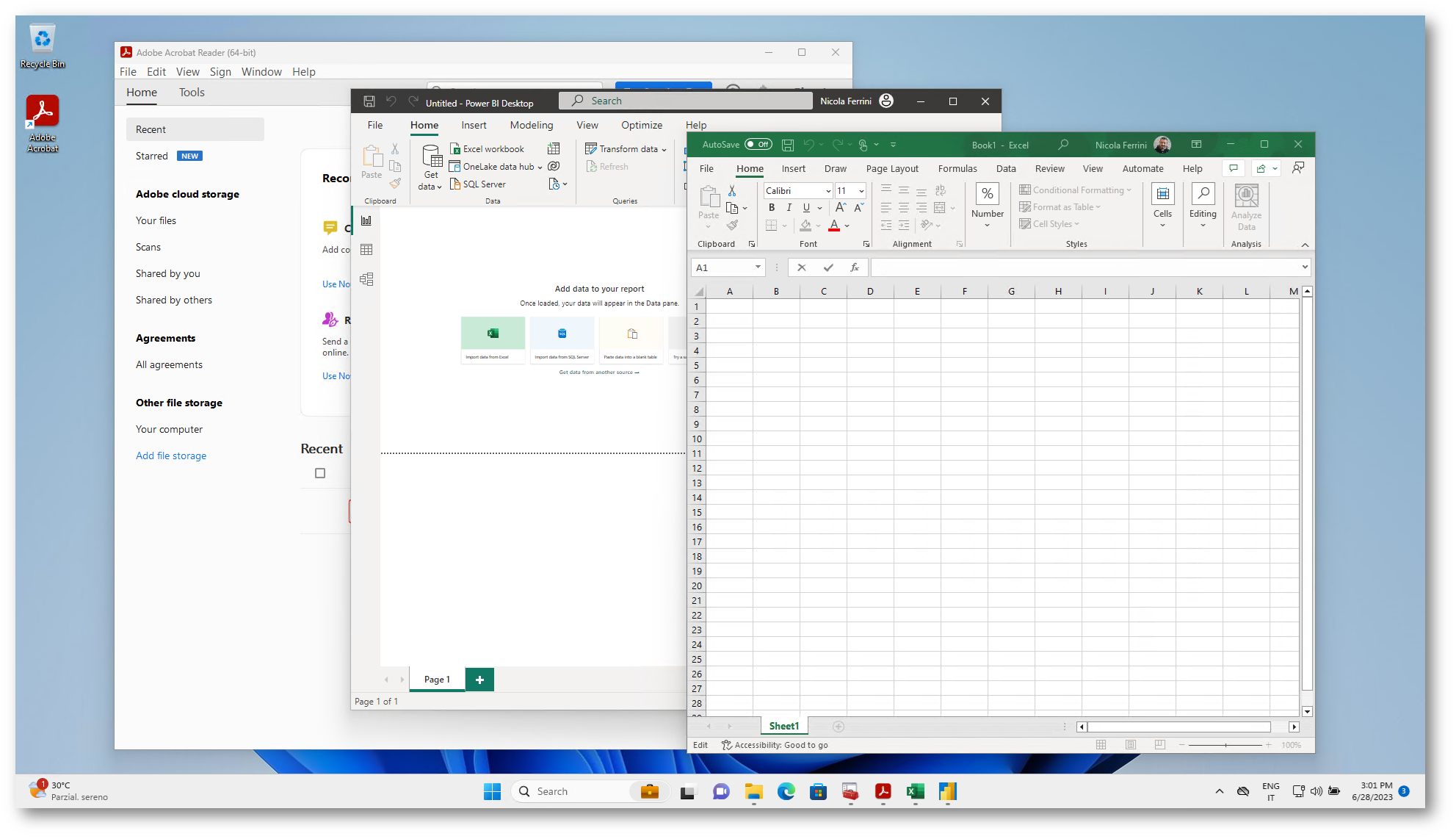Screen dimensions: 1456x839
Task: Click the Insert Function fx icon
Action: coord(855,267)
